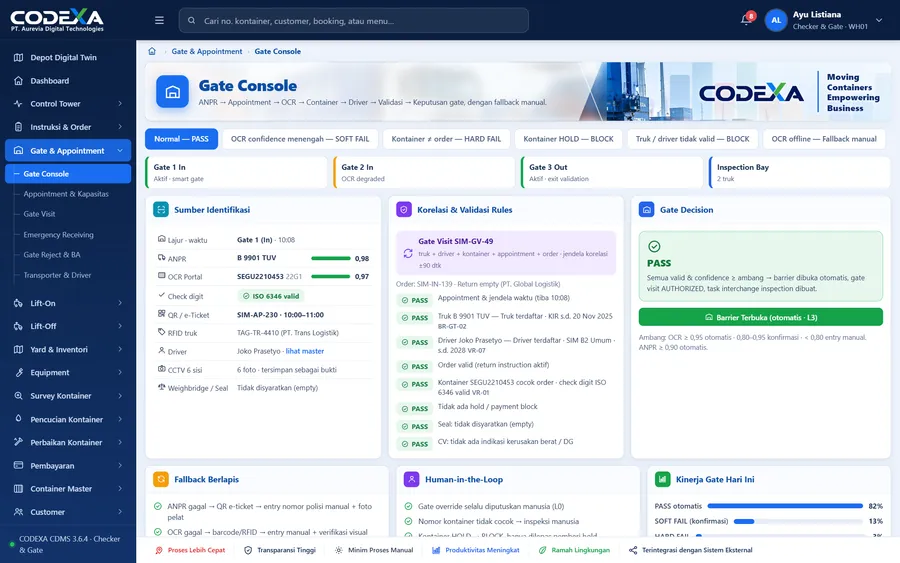Click the Pencucian Kontainer droplet icon

18,419
